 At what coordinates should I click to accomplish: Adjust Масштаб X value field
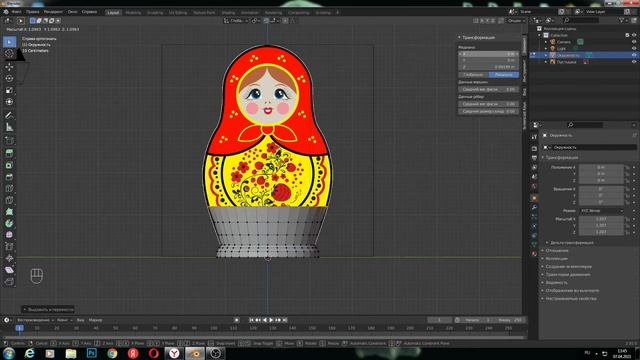[x=601, y=219]
